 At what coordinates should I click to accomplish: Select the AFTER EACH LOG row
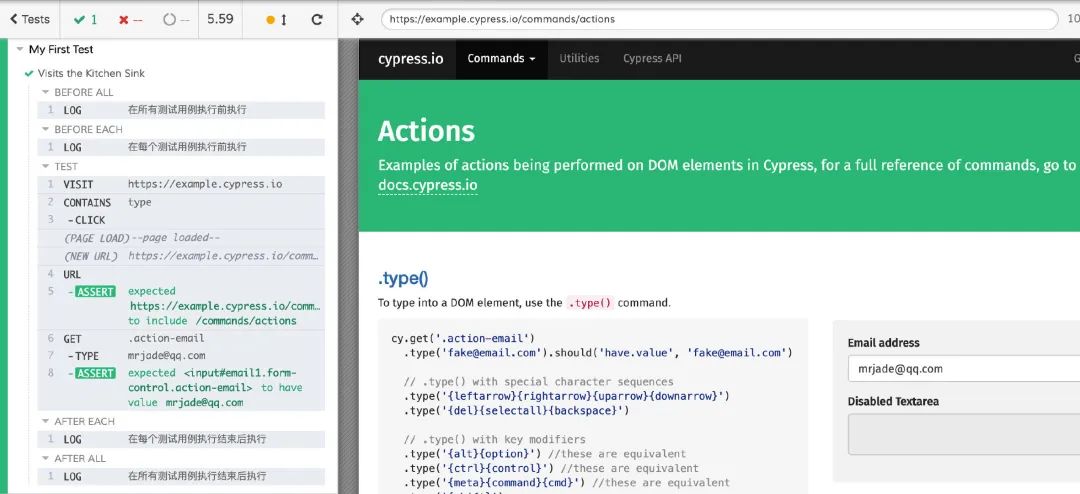[181, 439]
